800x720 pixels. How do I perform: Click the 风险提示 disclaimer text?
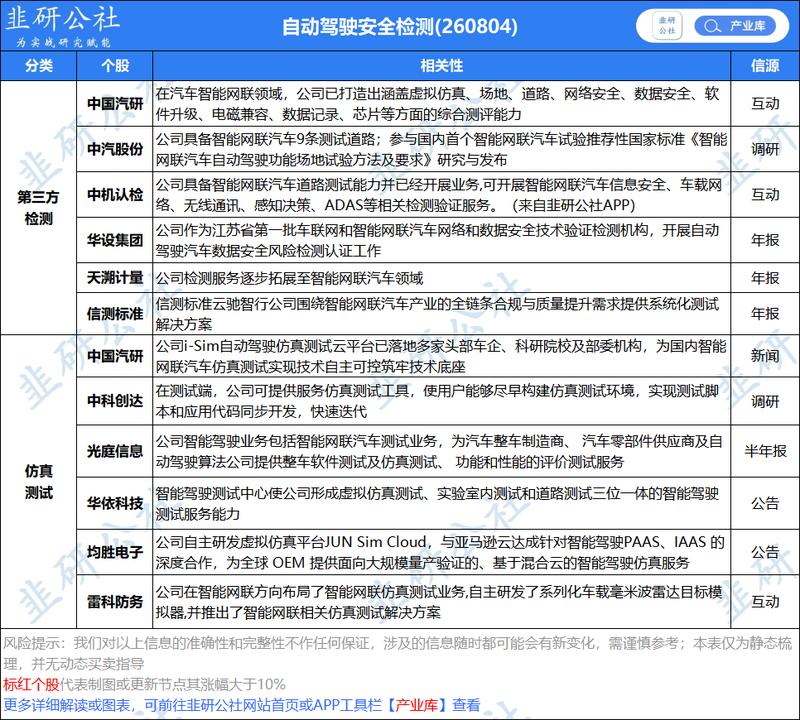(x=397, y=653)
